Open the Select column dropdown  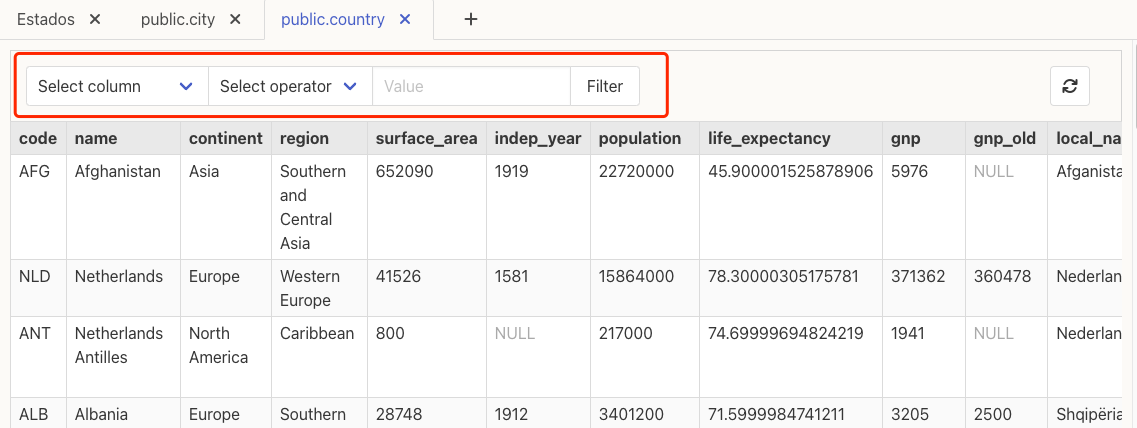117,86
